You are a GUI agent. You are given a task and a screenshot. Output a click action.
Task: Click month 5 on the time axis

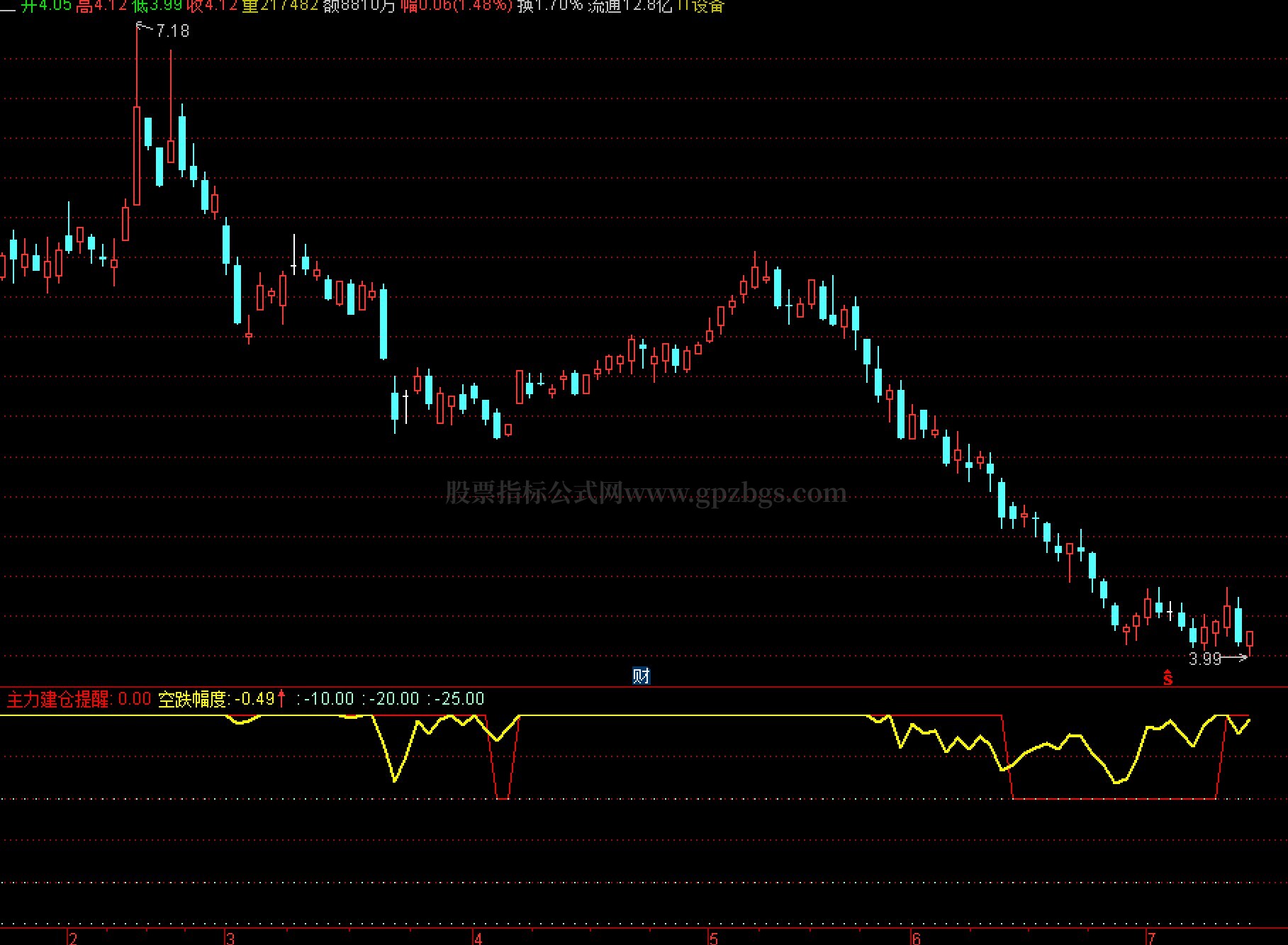click(714, 938)
